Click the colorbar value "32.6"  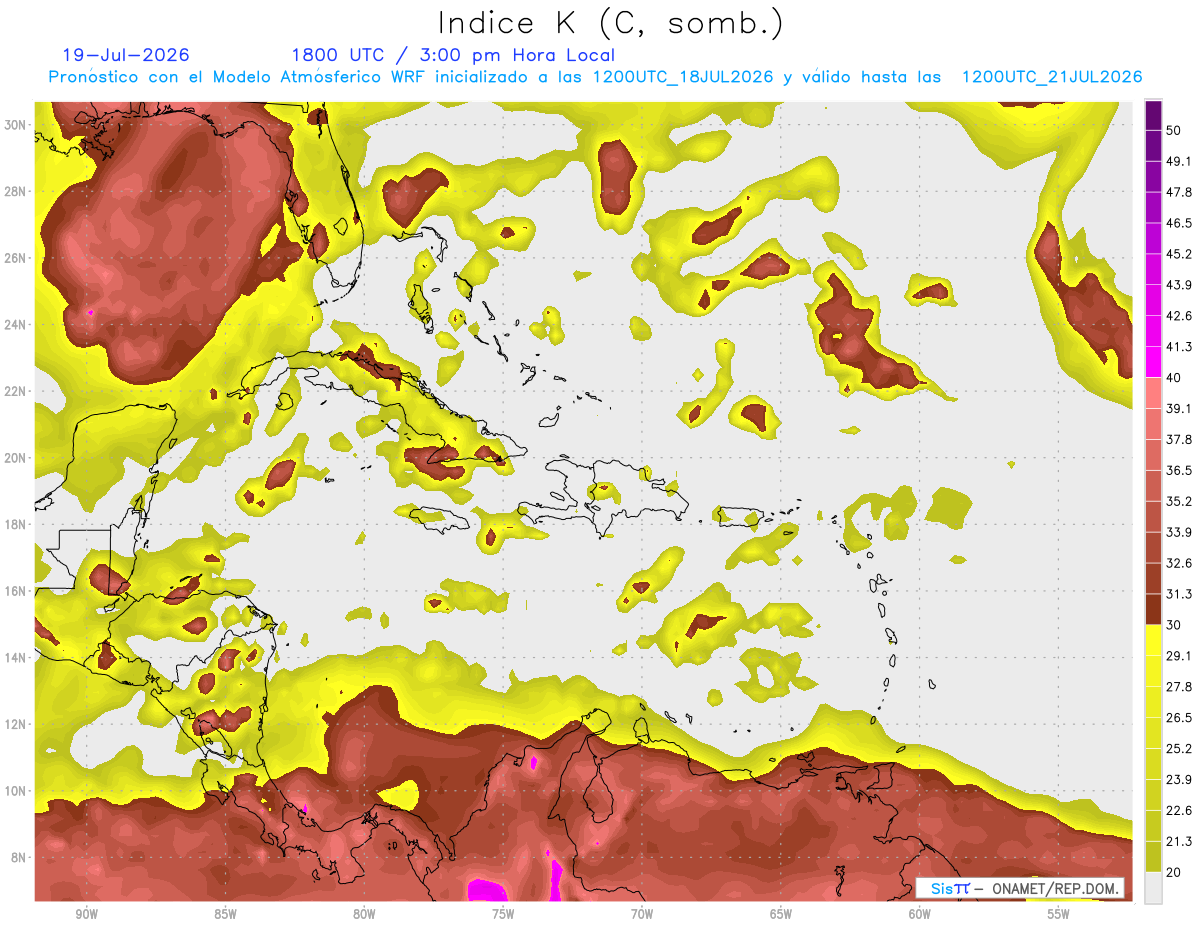pos(1180,563)
